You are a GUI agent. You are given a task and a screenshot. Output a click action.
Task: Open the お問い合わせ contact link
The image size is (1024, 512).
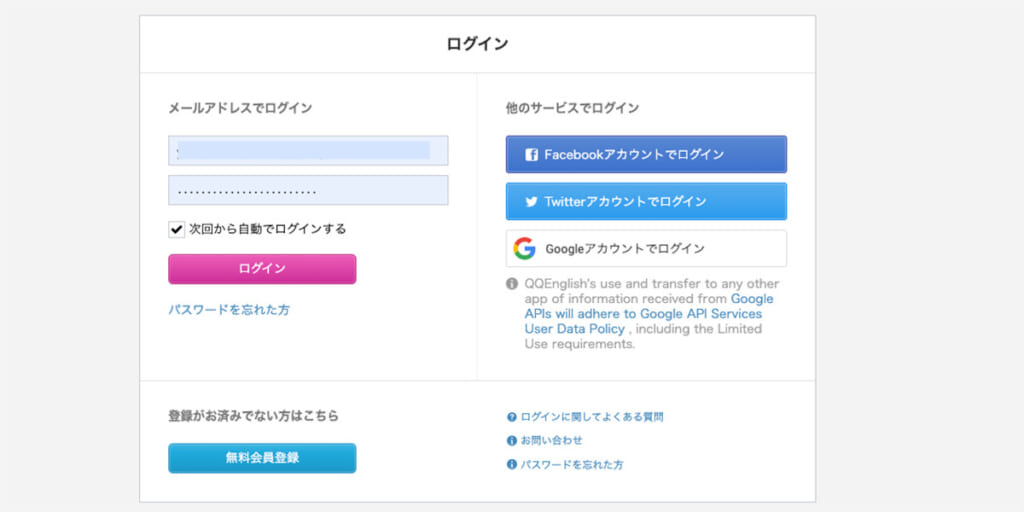551,441
